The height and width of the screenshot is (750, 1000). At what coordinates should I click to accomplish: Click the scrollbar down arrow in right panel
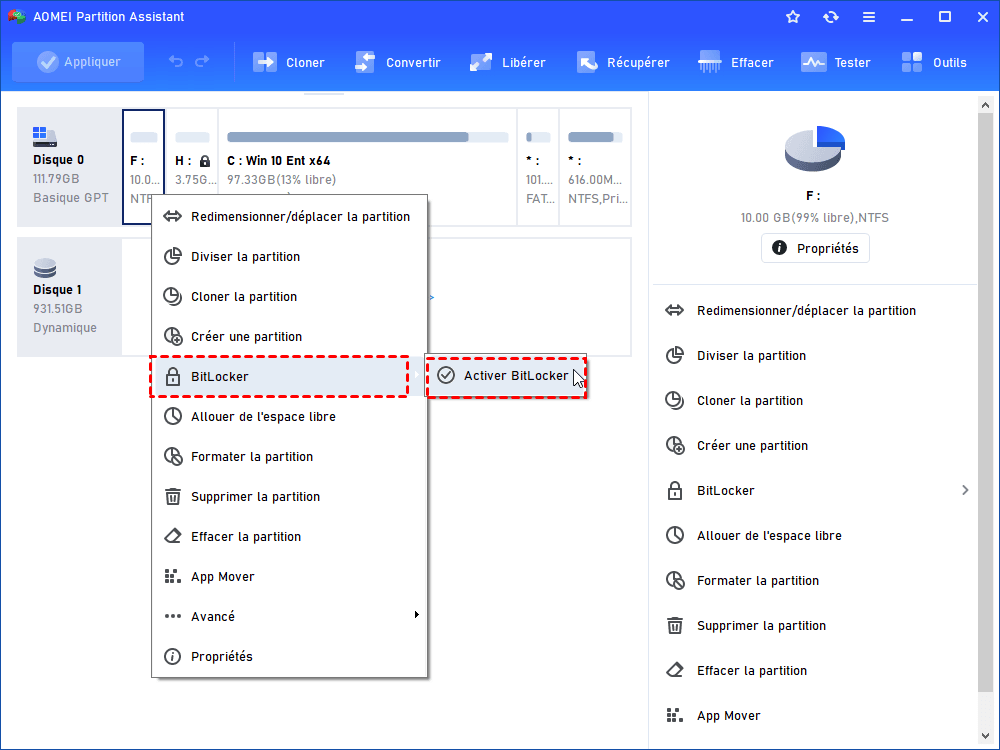click(x=985, y=737)
